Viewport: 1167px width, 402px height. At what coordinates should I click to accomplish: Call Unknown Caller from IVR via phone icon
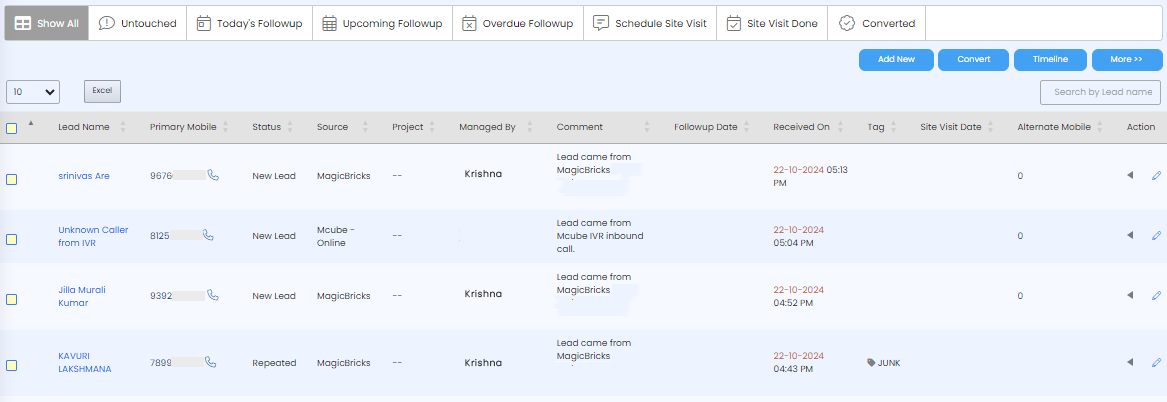(208, 235)
